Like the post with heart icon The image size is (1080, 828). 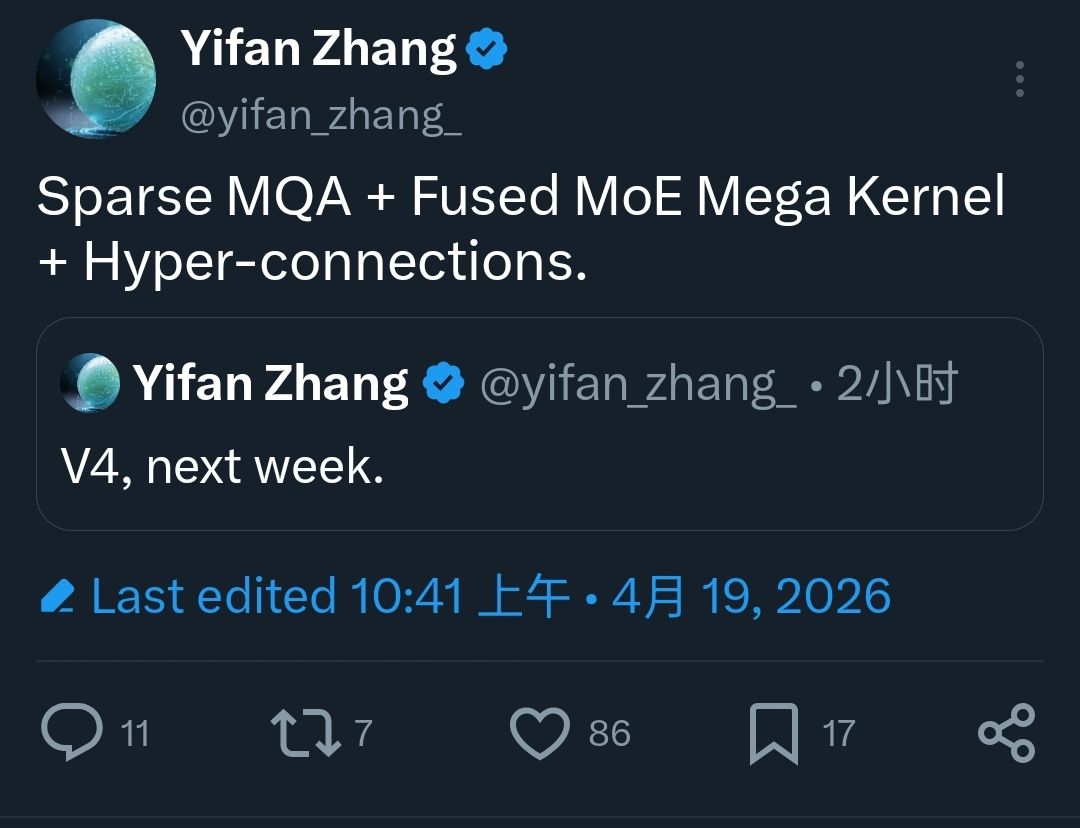tap(540, 733)
